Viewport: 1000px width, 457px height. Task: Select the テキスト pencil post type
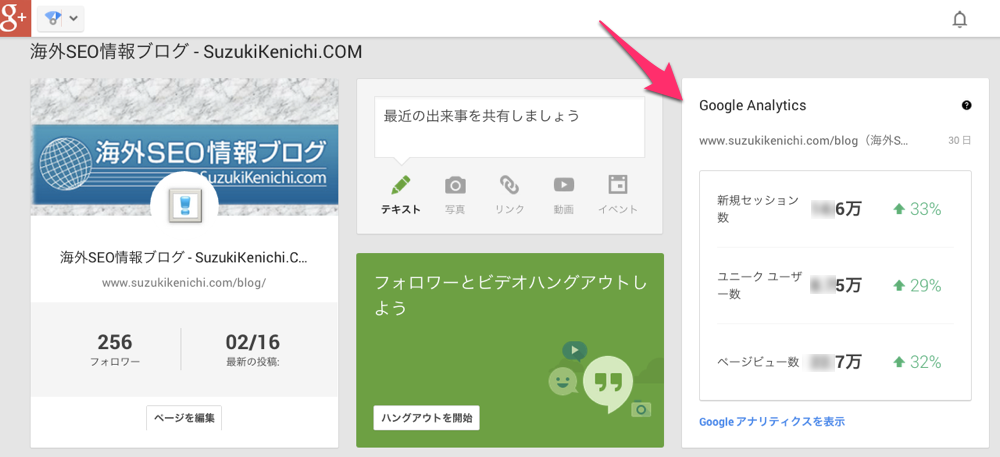click(401, 195)
